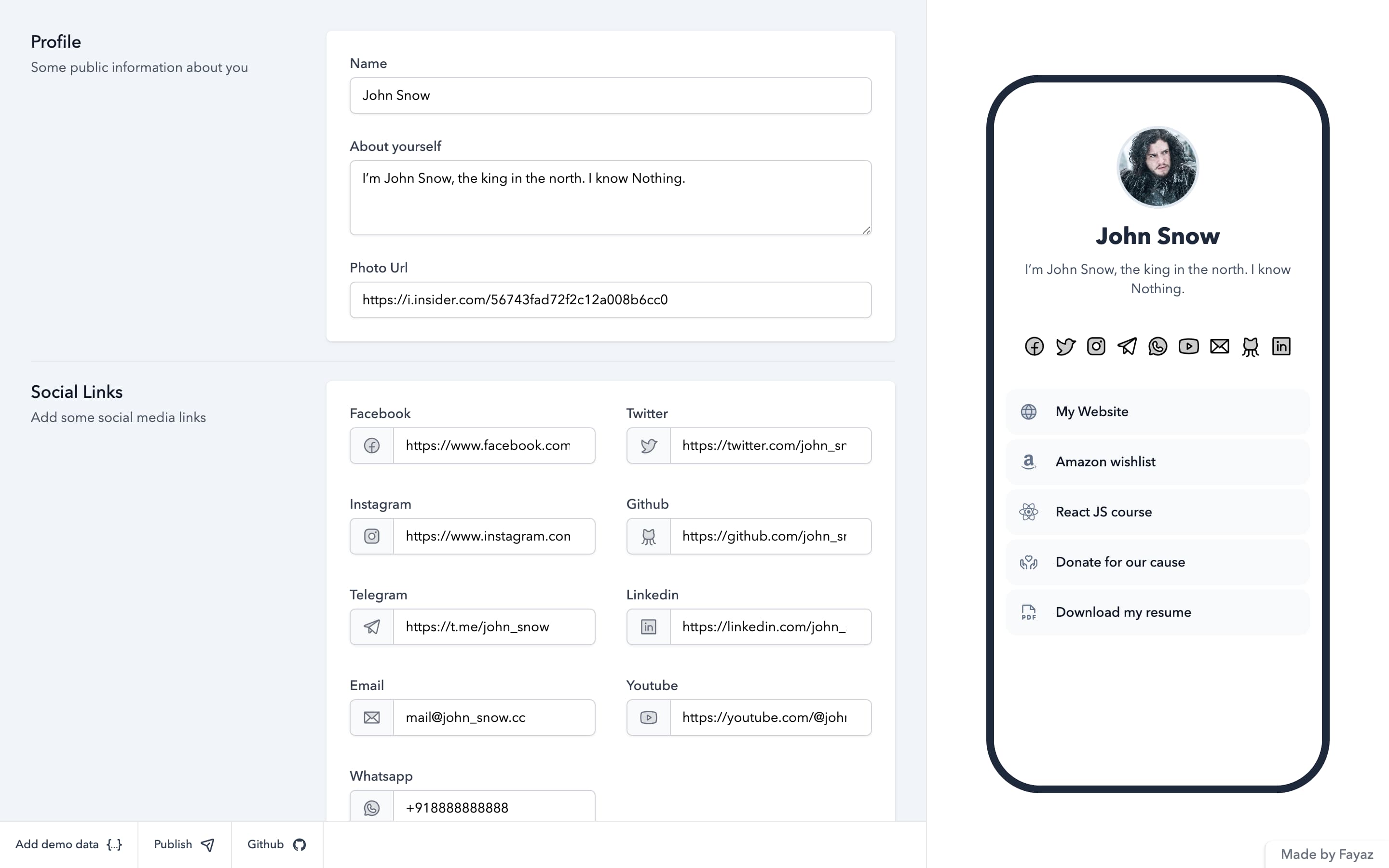Click the globe icon on My Website link
Image resolution: width=1389 pixels, height=868 pixels.
tap(1029, 412)
